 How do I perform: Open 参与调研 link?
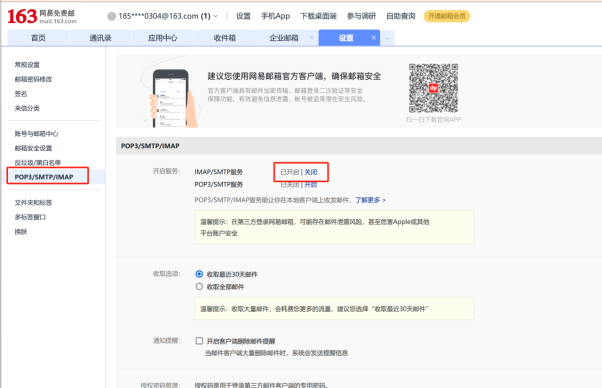[361, 16]
